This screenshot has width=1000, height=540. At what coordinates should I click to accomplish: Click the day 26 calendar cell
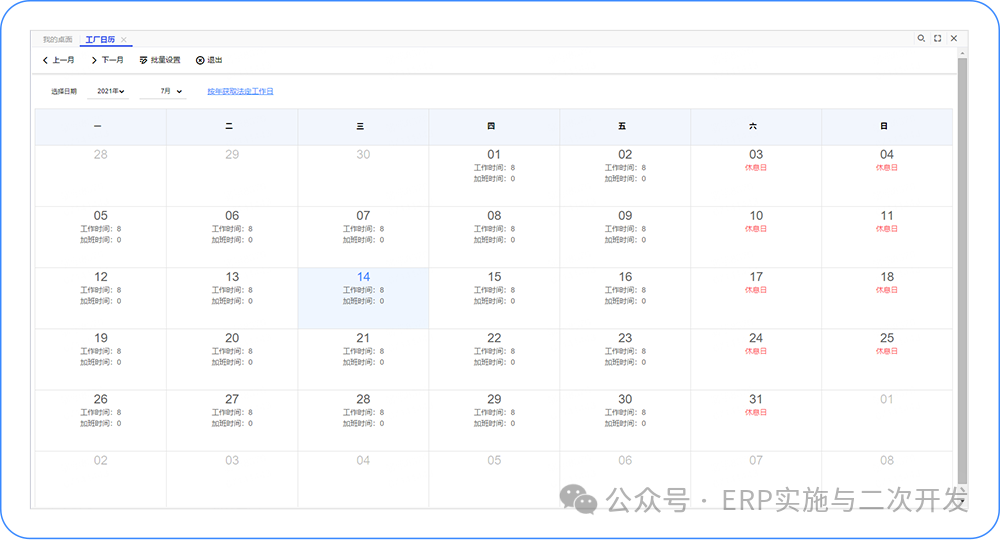101,420
